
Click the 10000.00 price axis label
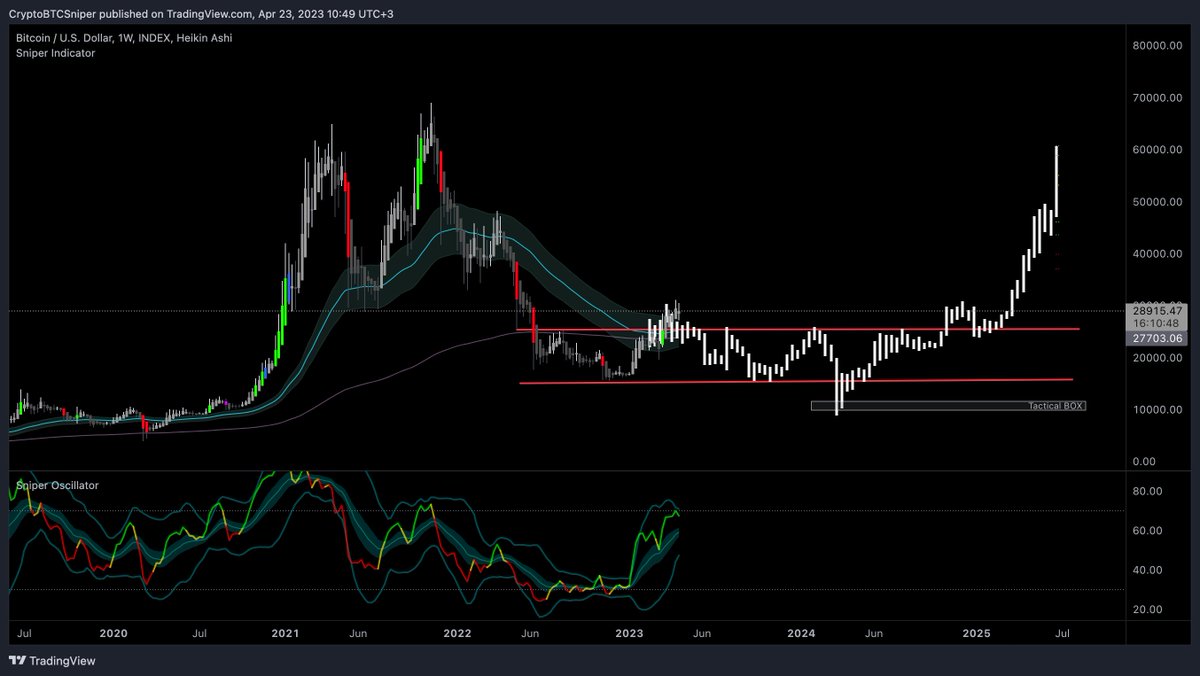[x=1158, y=410]
